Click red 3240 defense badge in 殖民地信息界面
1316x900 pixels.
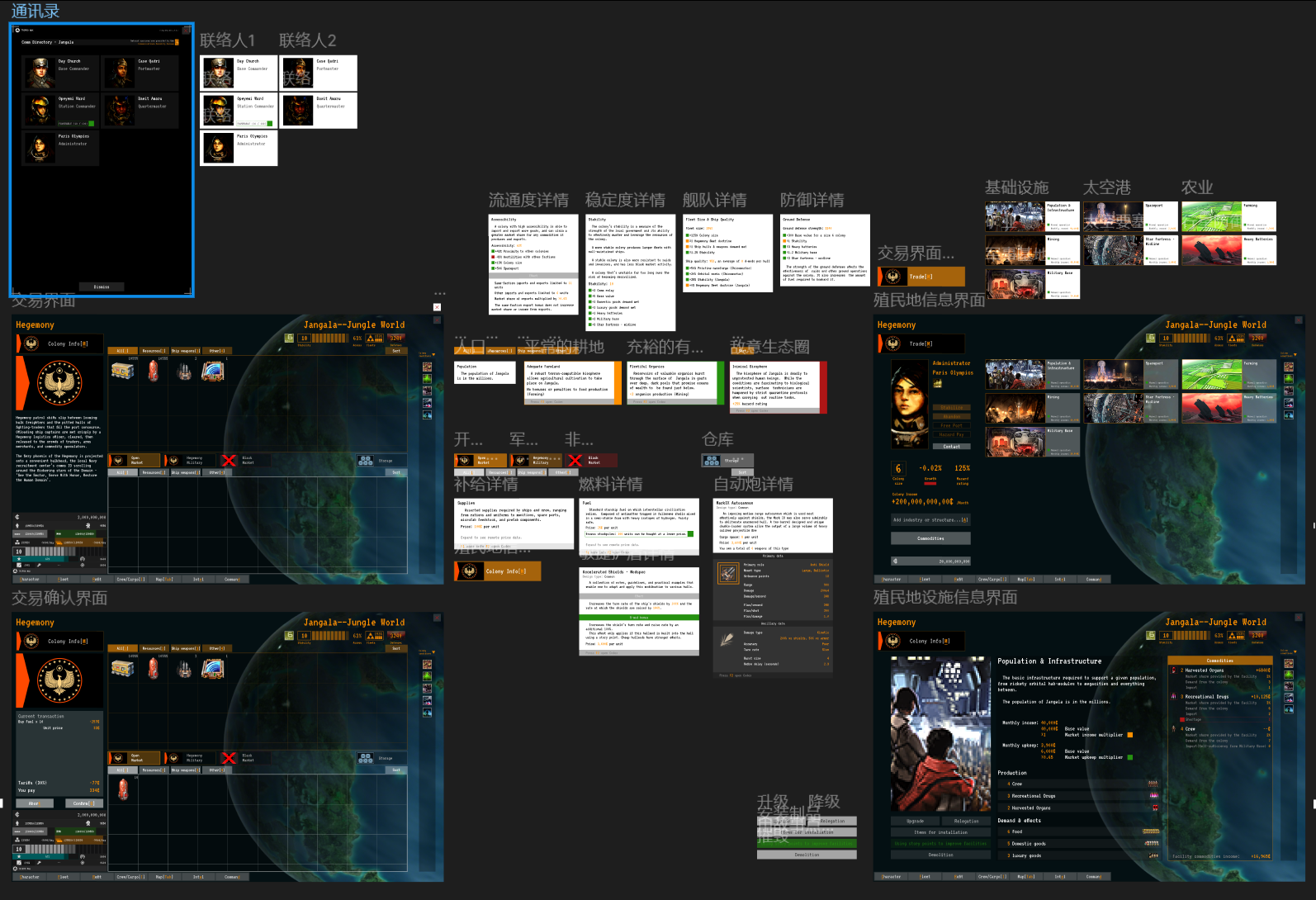point(1257,338)
